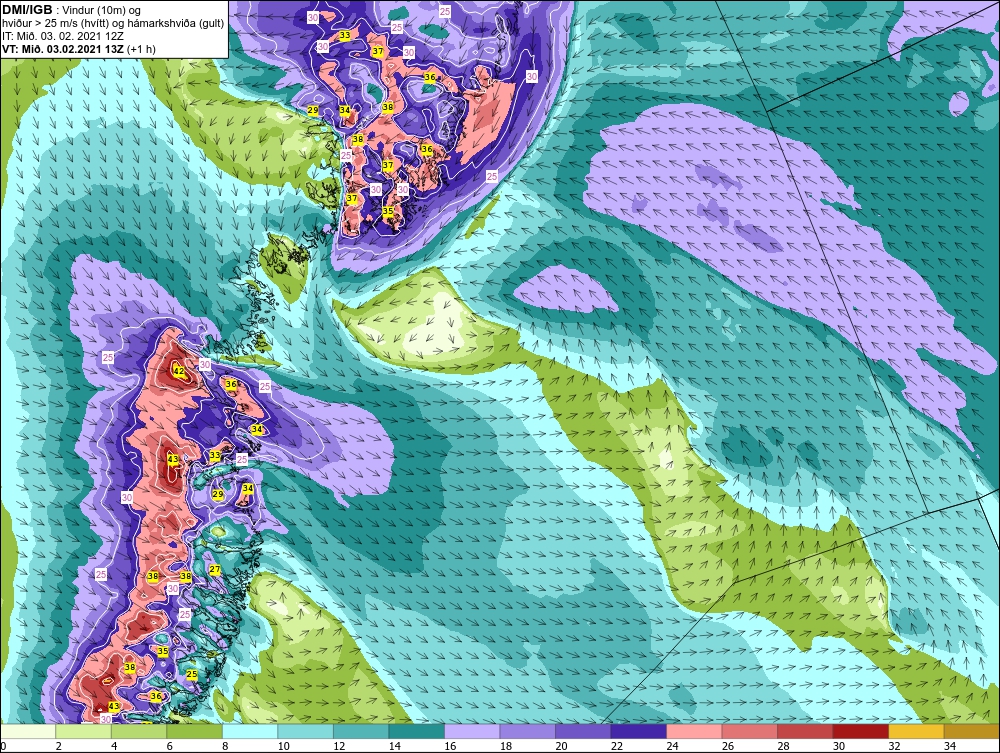Pick the 16–18 m/s lavender swatch
This screenshot has height=753, width=1000.
click(x=472, y=731)
